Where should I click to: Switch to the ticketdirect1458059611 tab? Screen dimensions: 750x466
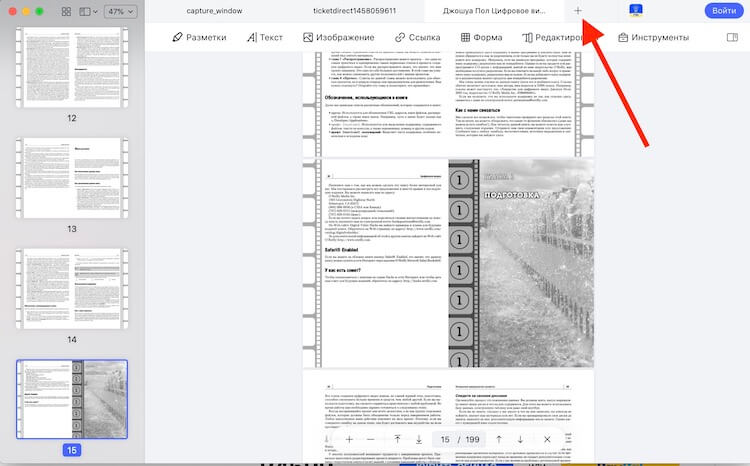tap(354, 10)
